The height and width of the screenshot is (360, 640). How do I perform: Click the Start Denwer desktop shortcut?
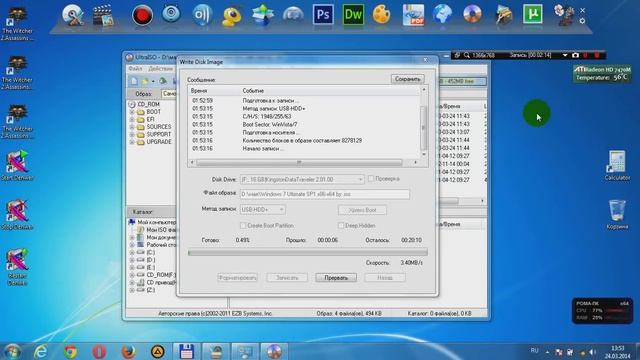(17, 165)
